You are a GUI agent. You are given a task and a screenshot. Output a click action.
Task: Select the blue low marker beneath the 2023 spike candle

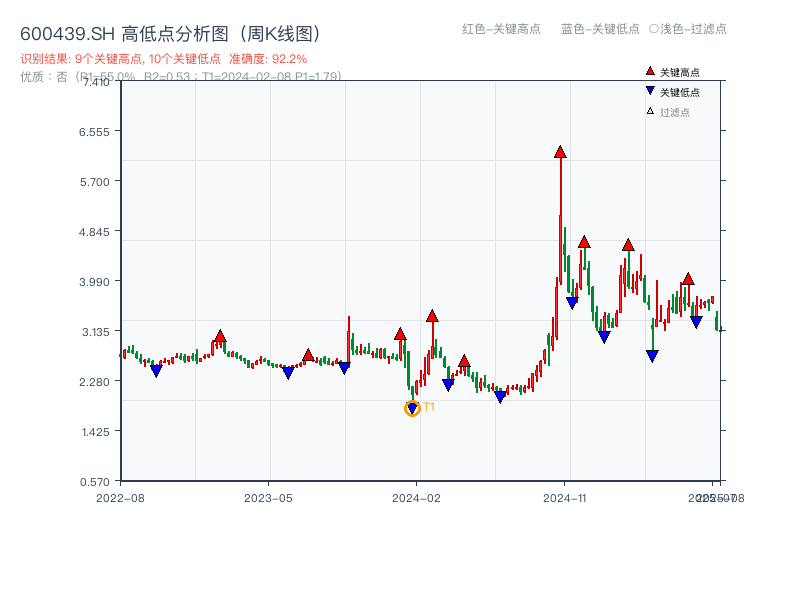[x=344, y=368]
